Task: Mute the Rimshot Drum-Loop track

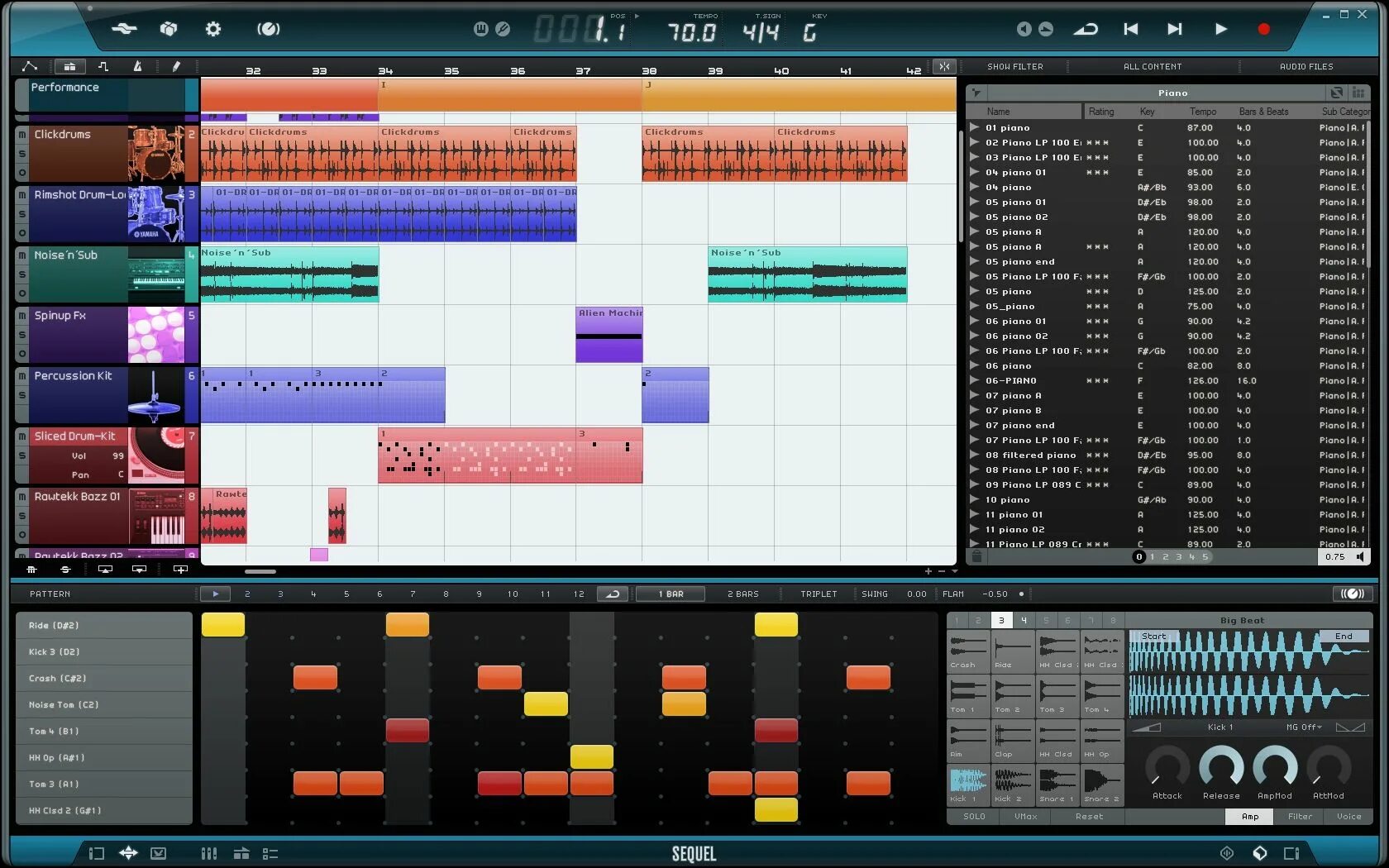Action: coord(22,194)
